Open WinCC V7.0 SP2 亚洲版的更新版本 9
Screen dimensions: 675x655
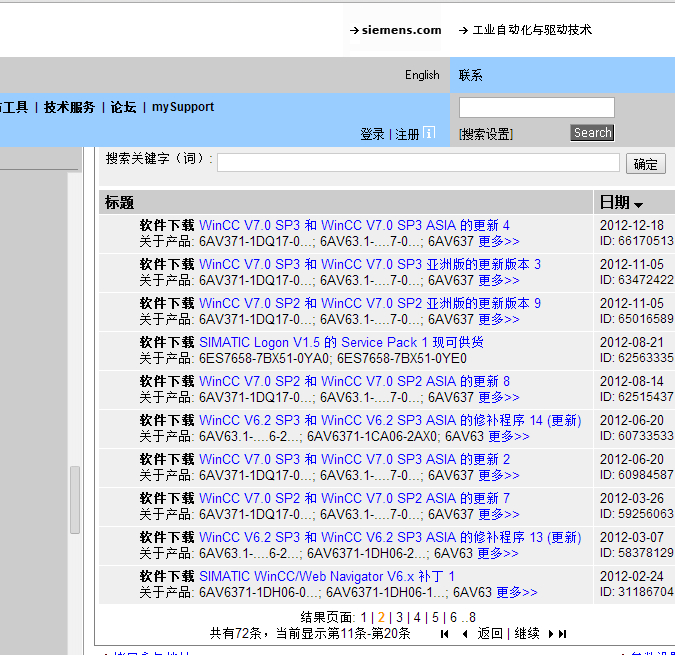coord(370,303)
